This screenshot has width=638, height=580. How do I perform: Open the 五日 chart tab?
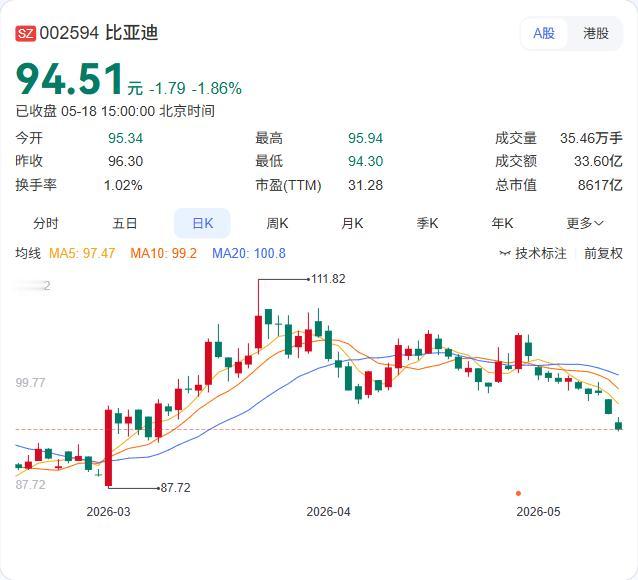[x=125, y=223]
